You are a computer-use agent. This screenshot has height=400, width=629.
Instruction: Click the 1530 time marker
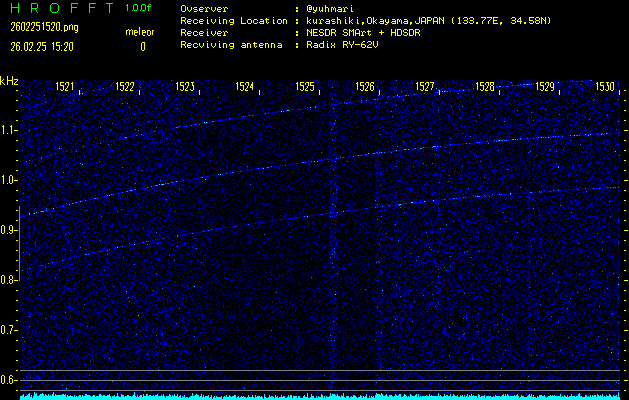coord(605,87)
